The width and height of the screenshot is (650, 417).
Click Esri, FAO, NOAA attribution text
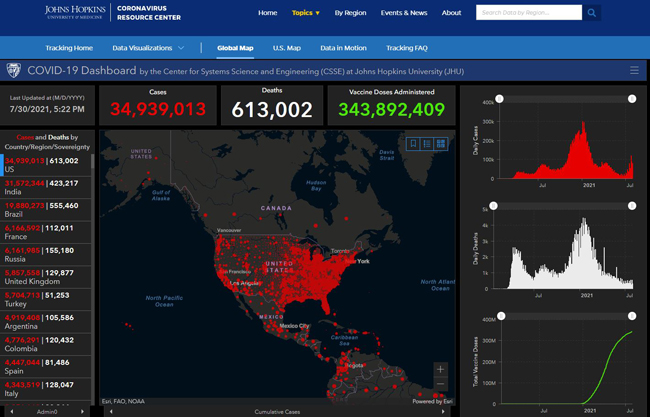[124, 401]
